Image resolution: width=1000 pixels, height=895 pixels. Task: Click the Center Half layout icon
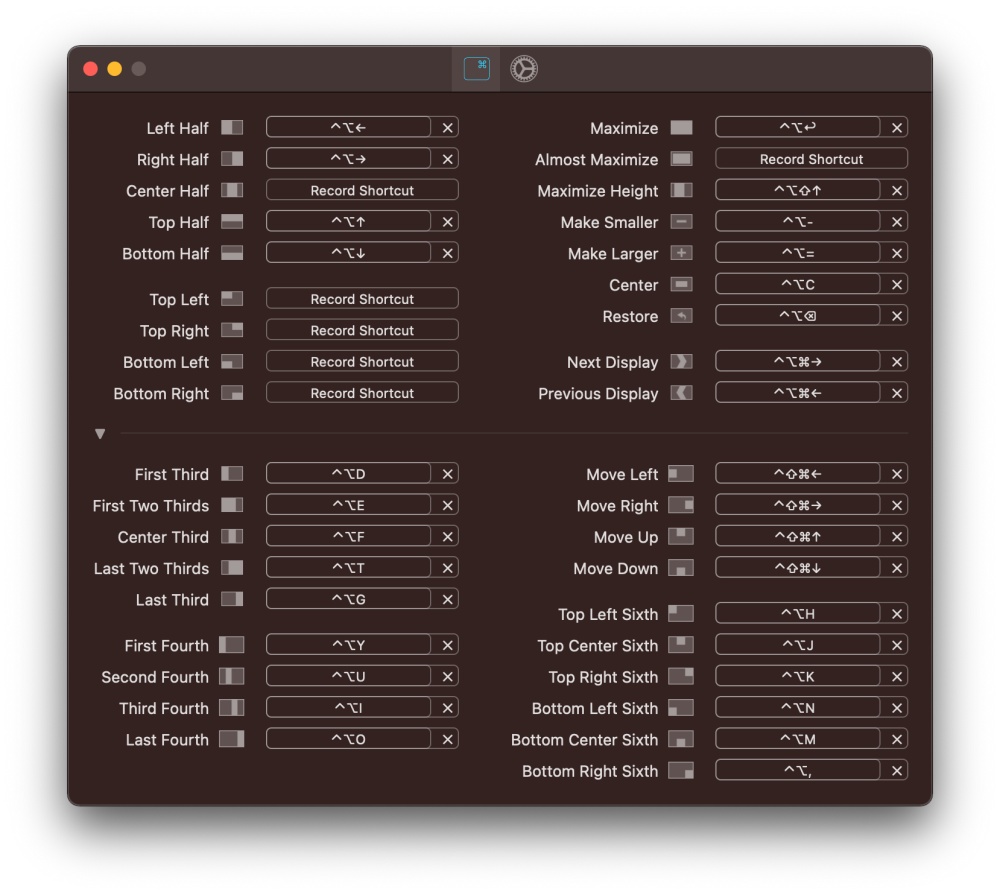pos(232,190)
